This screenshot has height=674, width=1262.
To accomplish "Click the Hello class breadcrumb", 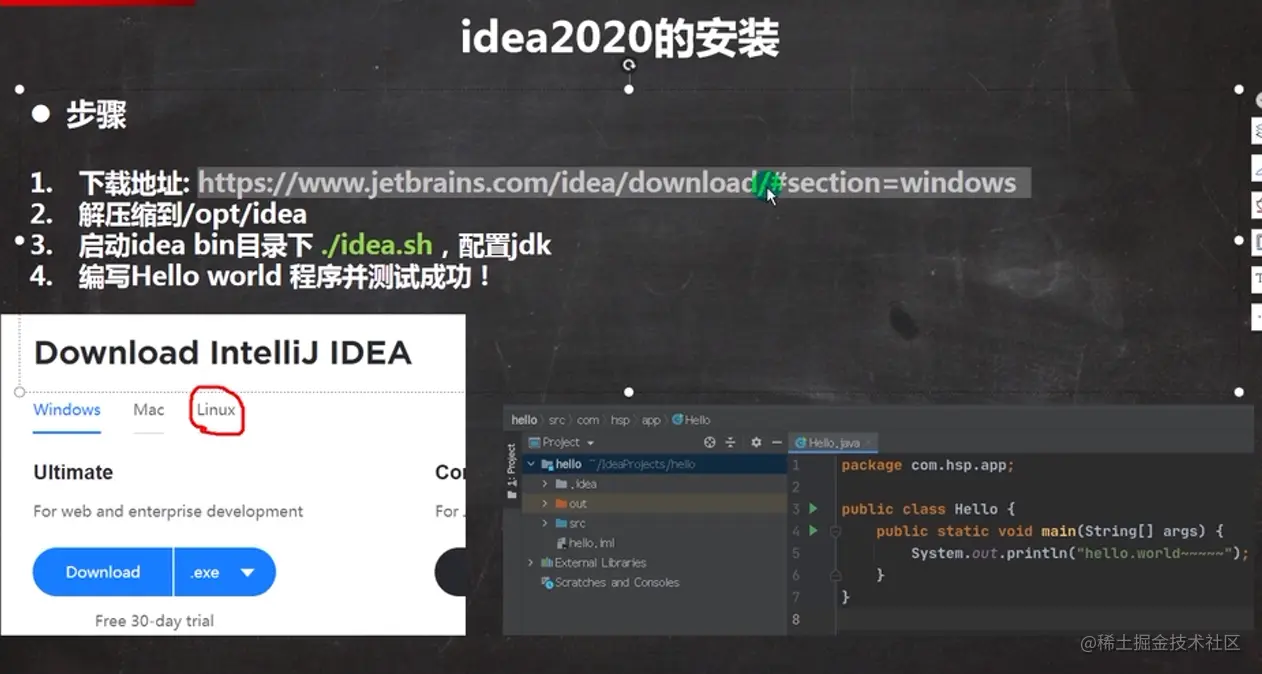I will click(x=692, y=420).
